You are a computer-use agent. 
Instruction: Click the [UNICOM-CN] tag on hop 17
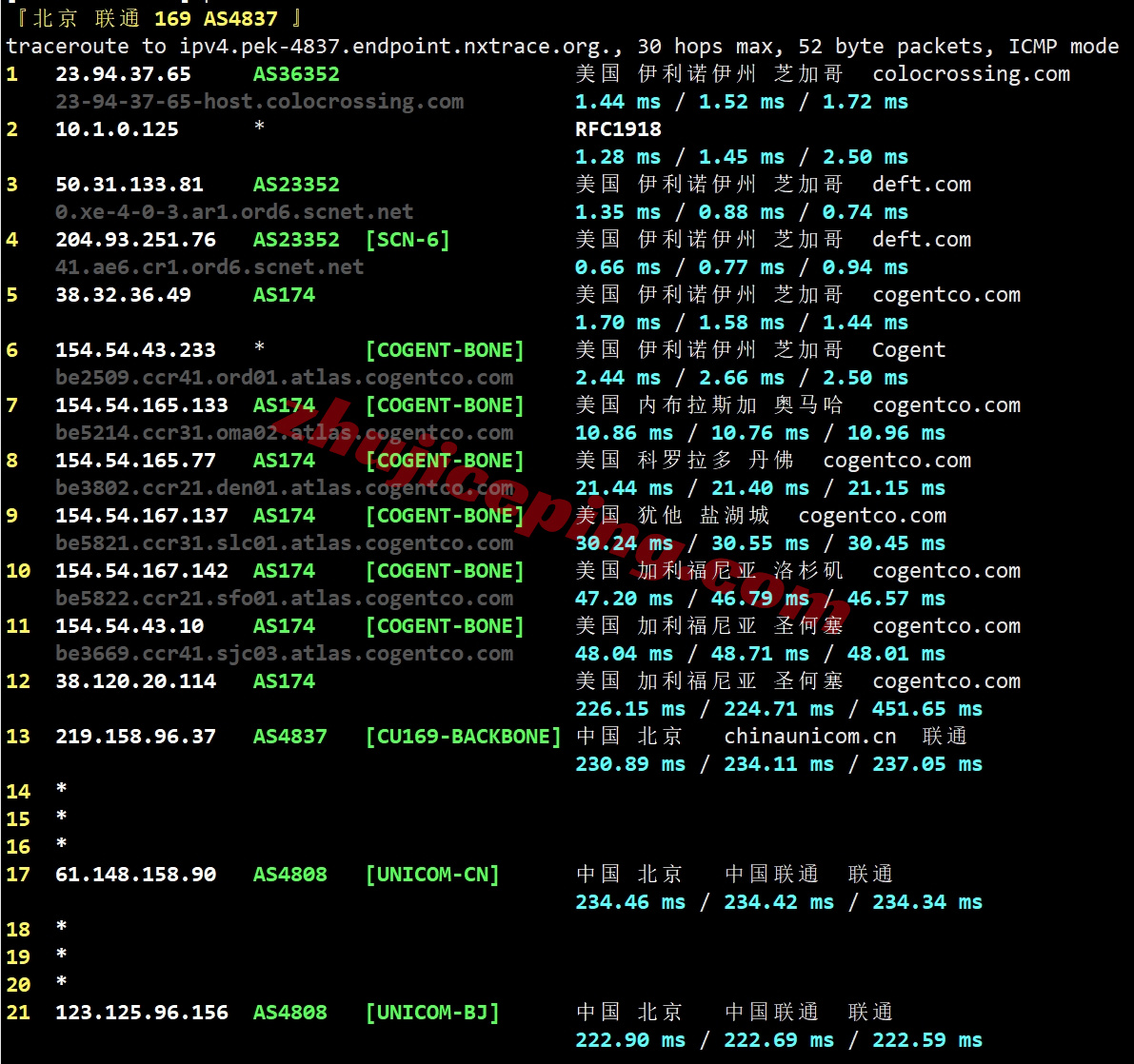[432, 876]
